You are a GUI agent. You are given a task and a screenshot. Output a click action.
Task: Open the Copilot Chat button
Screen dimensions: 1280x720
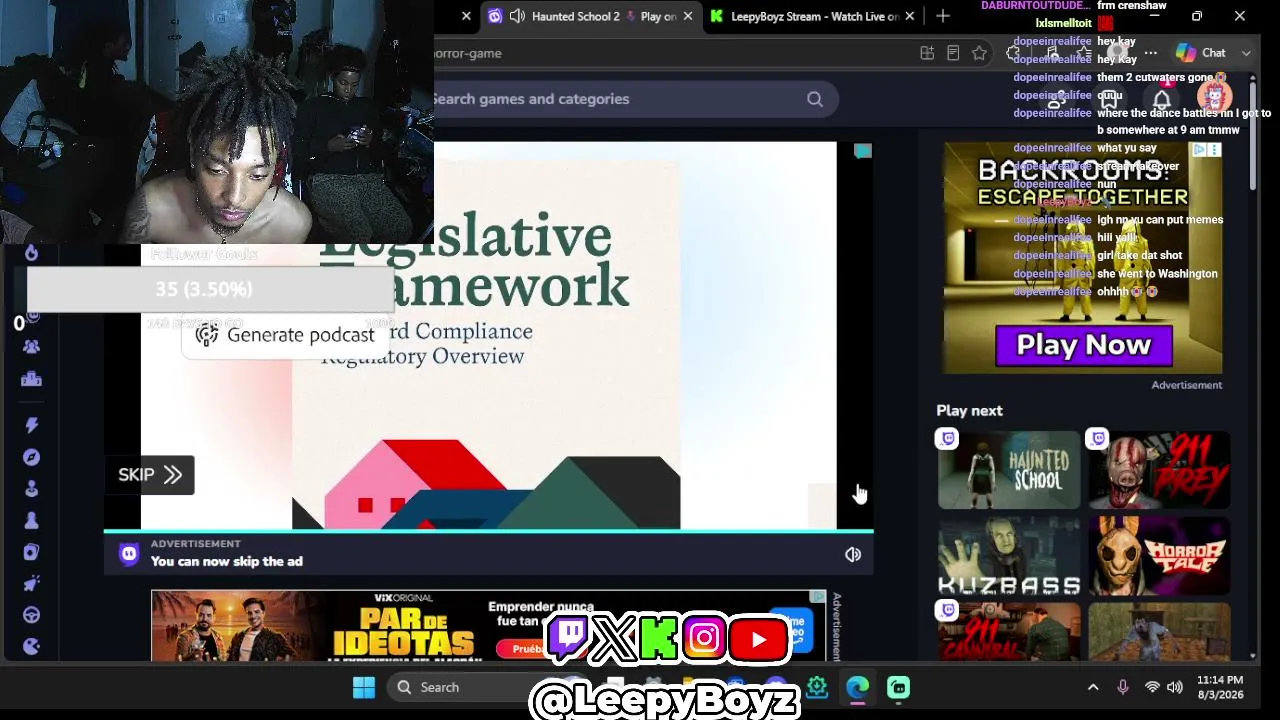pos(1201,53)
